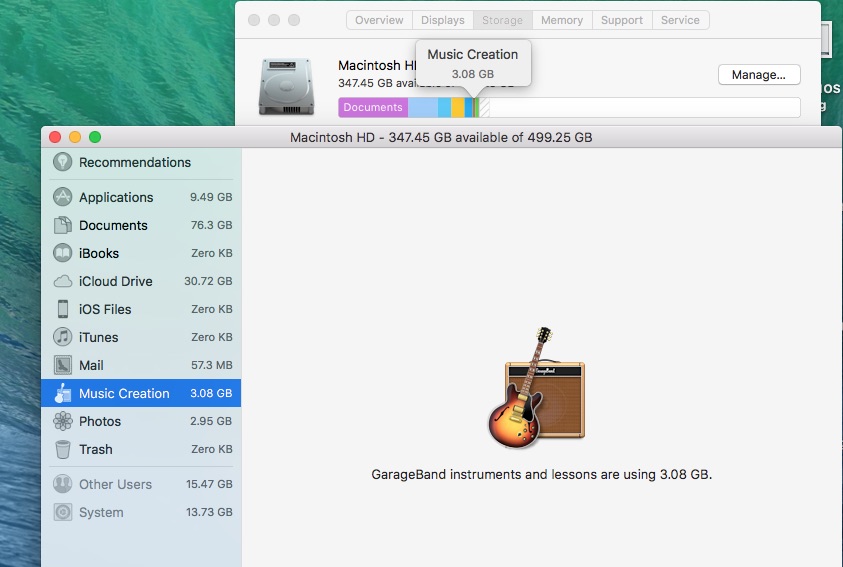Select iOS Files in the sidebar
Screen dimensions: 843x567
pyautogui.click(x=141, y=309)
